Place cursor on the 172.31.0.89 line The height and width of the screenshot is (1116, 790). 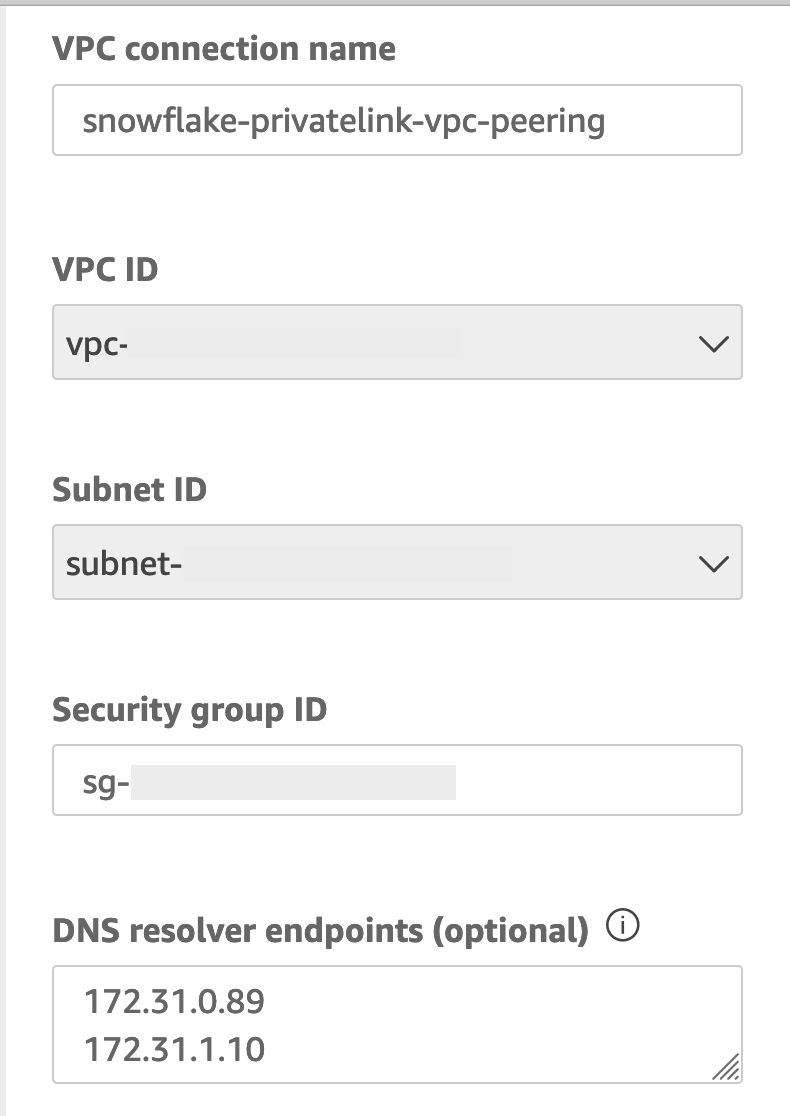(174, 1000)
